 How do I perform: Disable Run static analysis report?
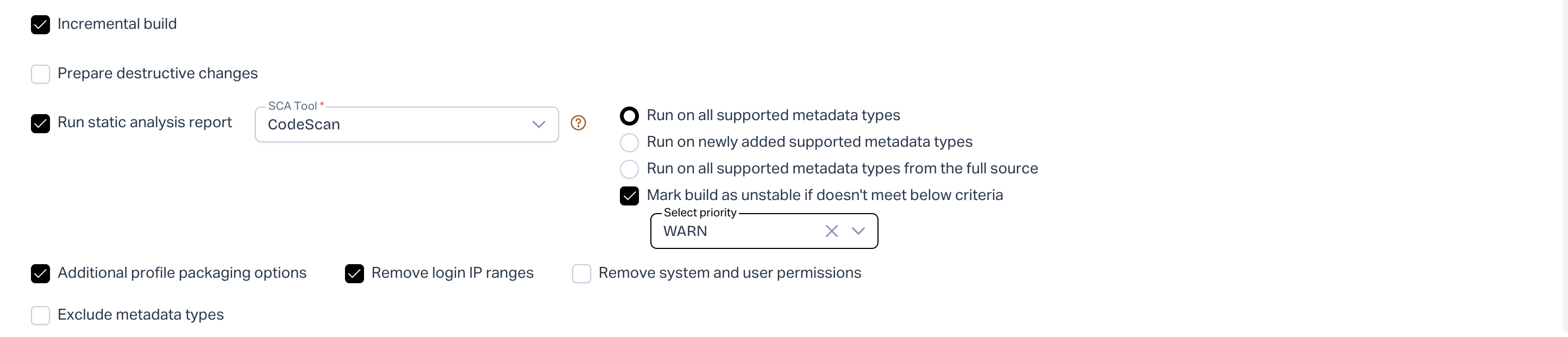pos(40,124)
